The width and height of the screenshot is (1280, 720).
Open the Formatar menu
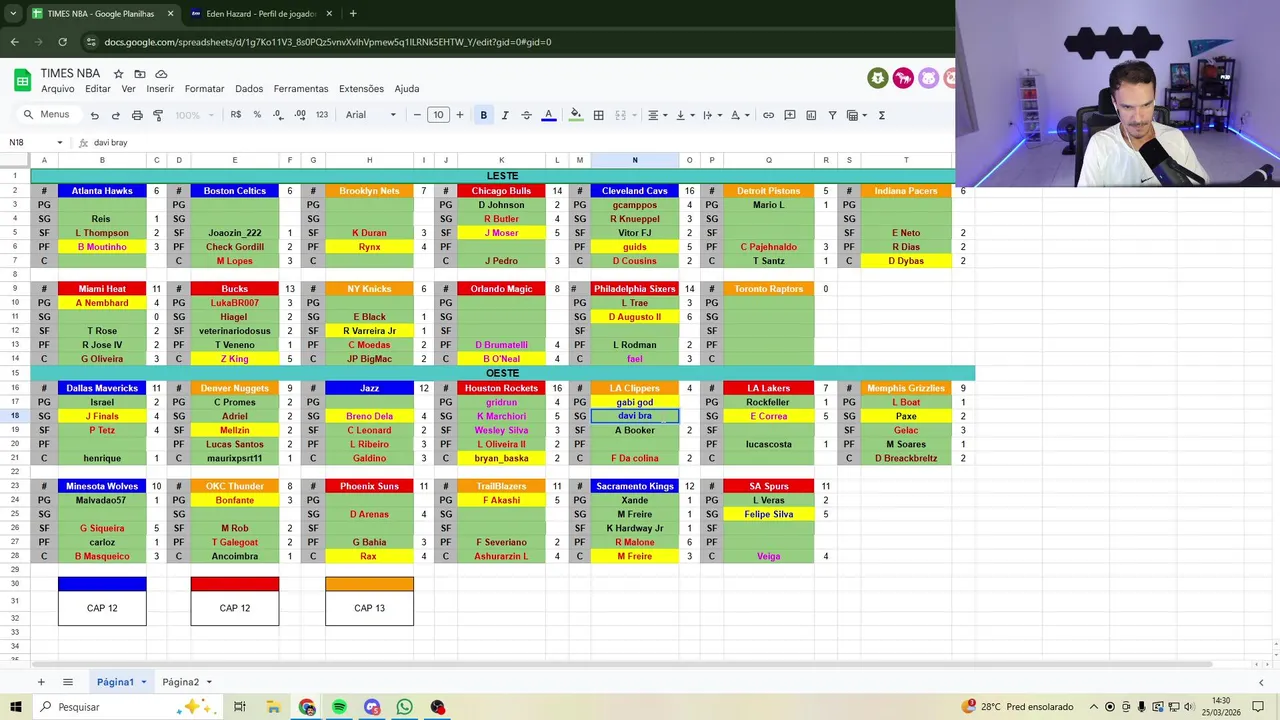click(x=204, y=89)
